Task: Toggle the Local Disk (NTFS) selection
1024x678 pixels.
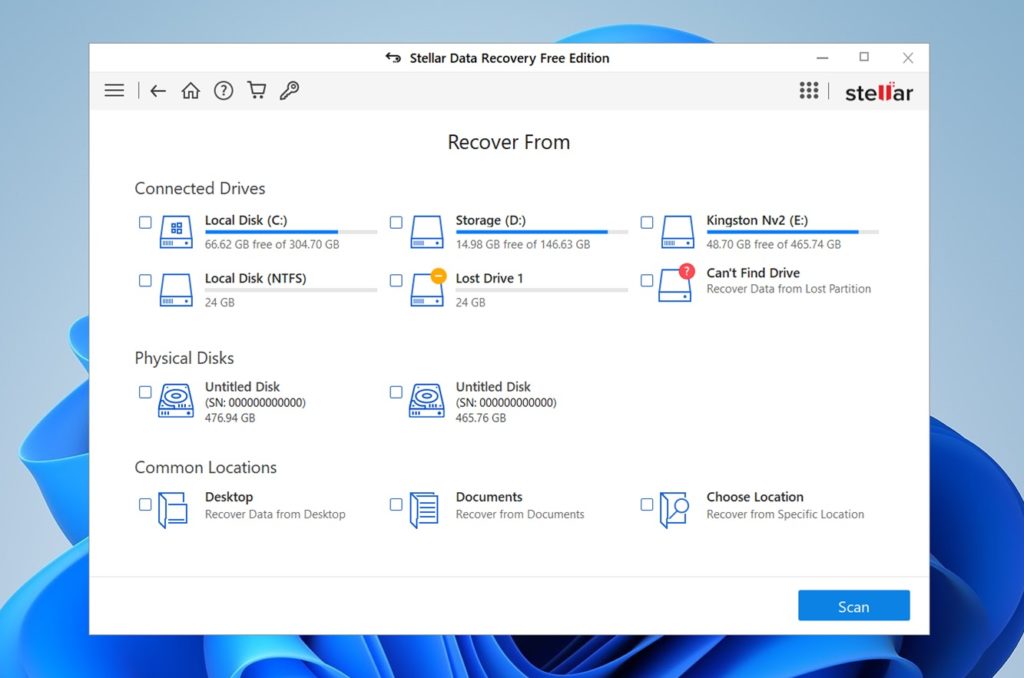Action: point(145,281)
